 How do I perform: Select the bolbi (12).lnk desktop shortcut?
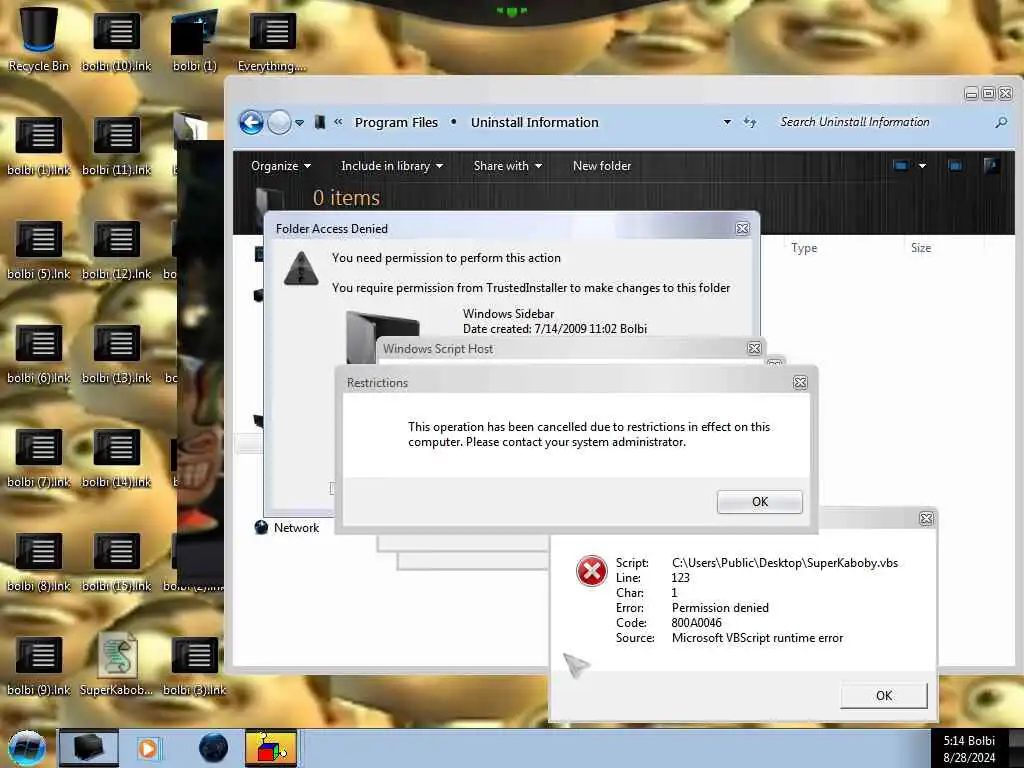coord(117,250)
